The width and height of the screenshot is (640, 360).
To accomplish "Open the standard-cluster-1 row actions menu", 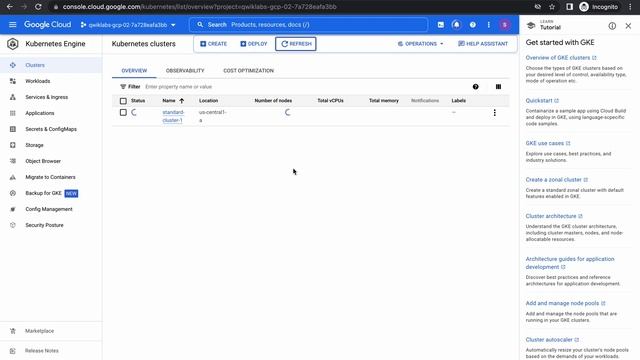I will [494, 113].
